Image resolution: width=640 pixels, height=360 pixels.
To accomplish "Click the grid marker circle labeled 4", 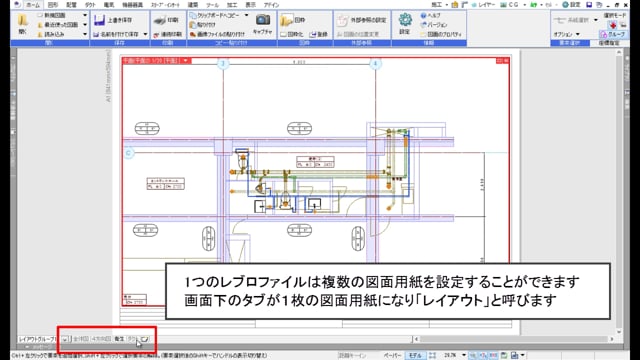I will 375,64.
